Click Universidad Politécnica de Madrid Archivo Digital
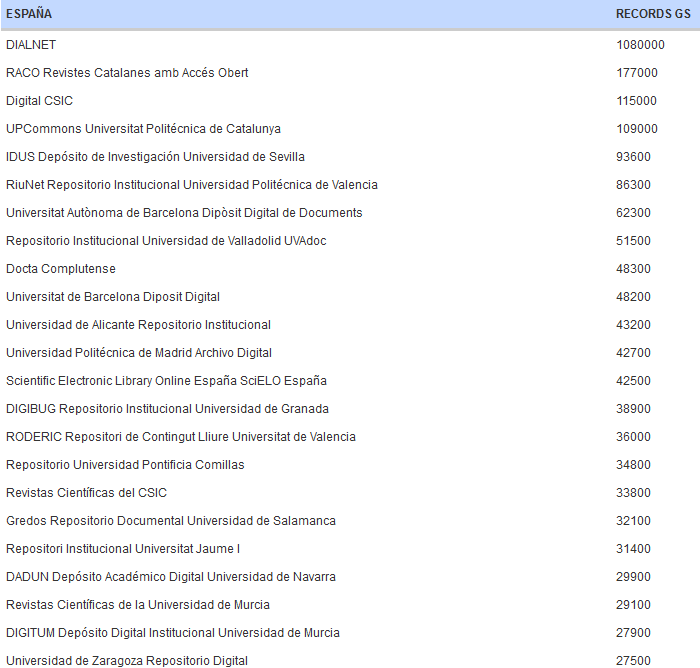700x668 pixels. pos(139,353)
